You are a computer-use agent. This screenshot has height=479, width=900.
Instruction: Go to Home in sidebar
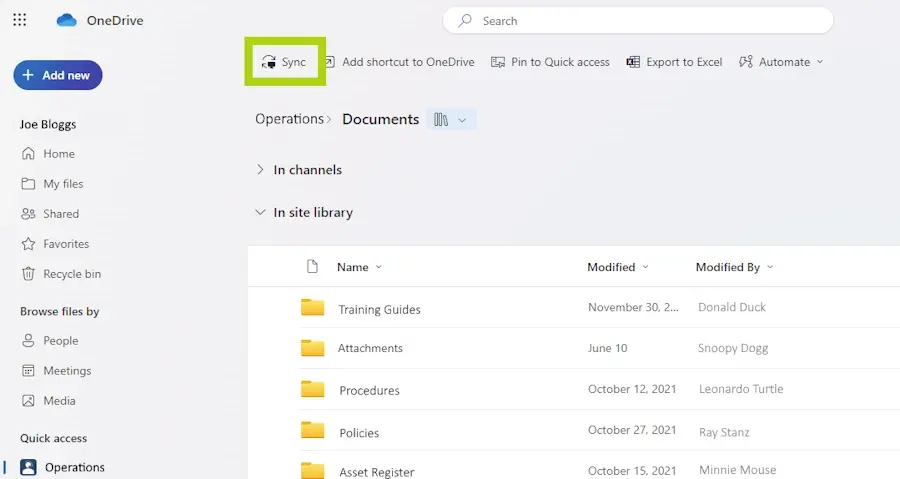[58, 154]
